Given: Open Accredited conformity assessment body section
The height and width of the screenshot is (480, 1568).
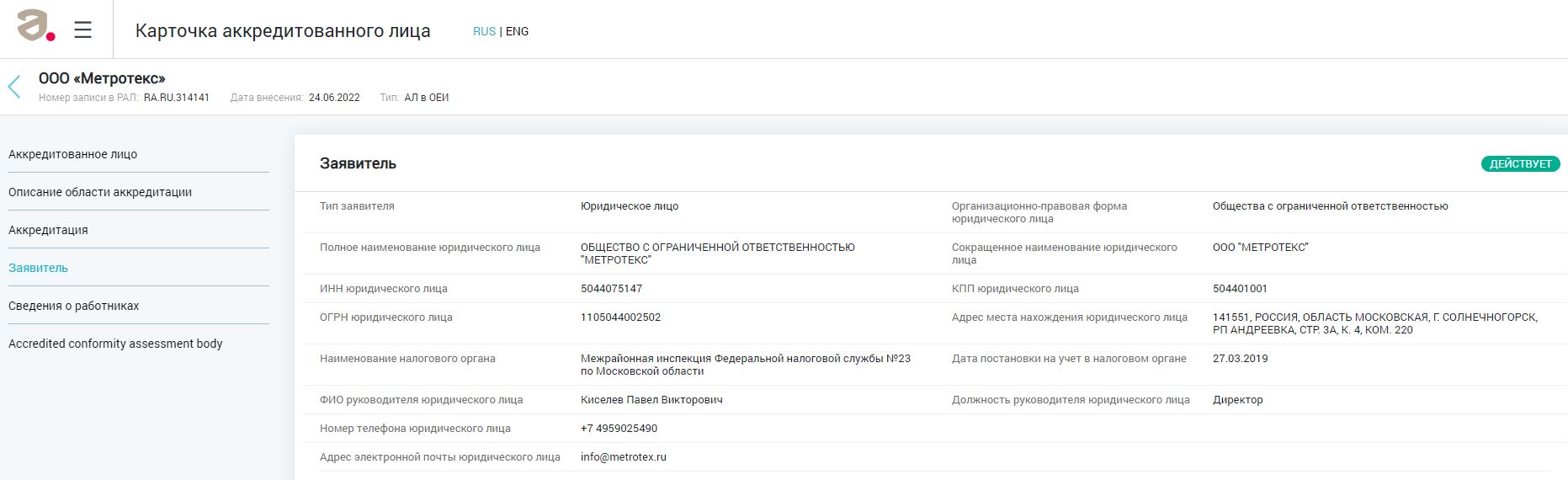Looking at the screenshot, I should pyautogui.click(x=115, y=344).
